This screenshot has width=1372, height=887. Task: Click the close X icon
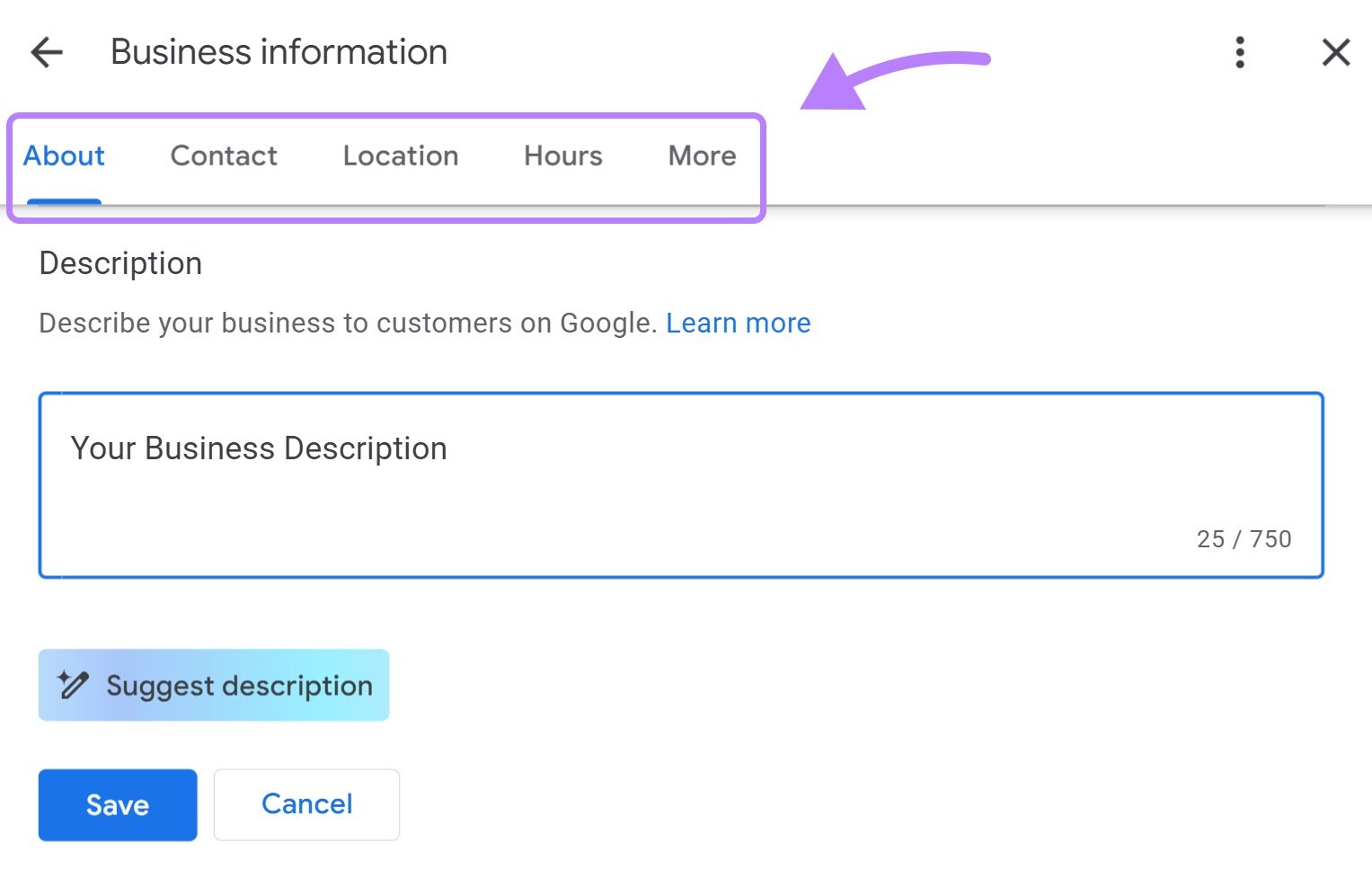pyautogui.click(x=1336, y=52)
